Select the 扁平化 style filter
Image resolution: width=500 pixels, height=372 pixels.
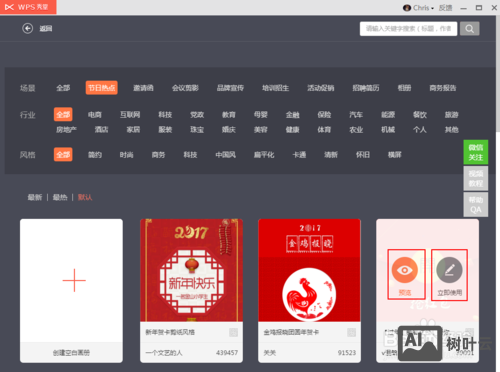pyautogui.click(x=264, y=155)
